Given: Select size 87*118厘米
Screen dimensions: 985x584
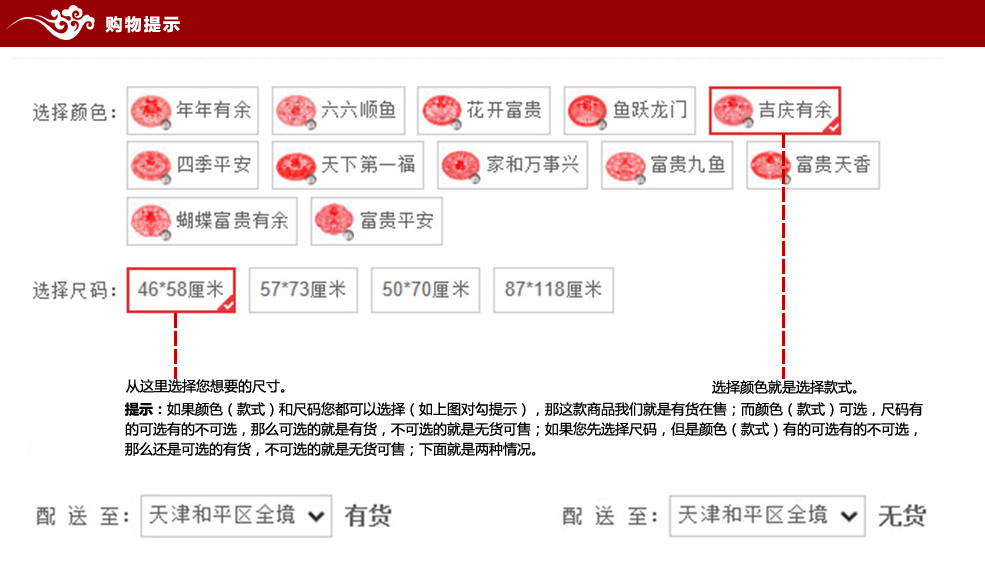Looking at the screenshot, I should click(x=553, y=290).
